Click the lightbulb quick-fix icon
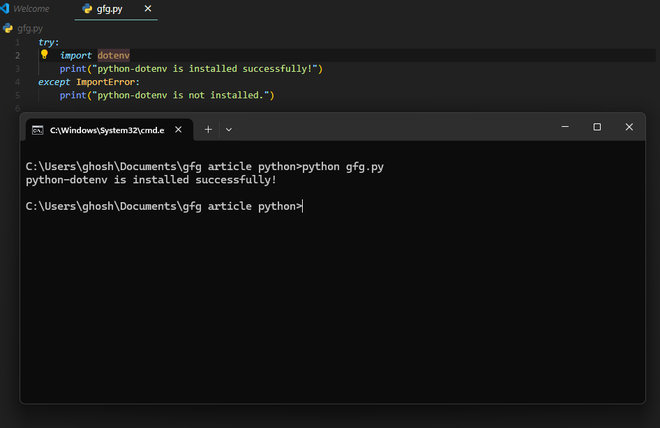Viewport: 660px width, 428px height. pos(44,55)
